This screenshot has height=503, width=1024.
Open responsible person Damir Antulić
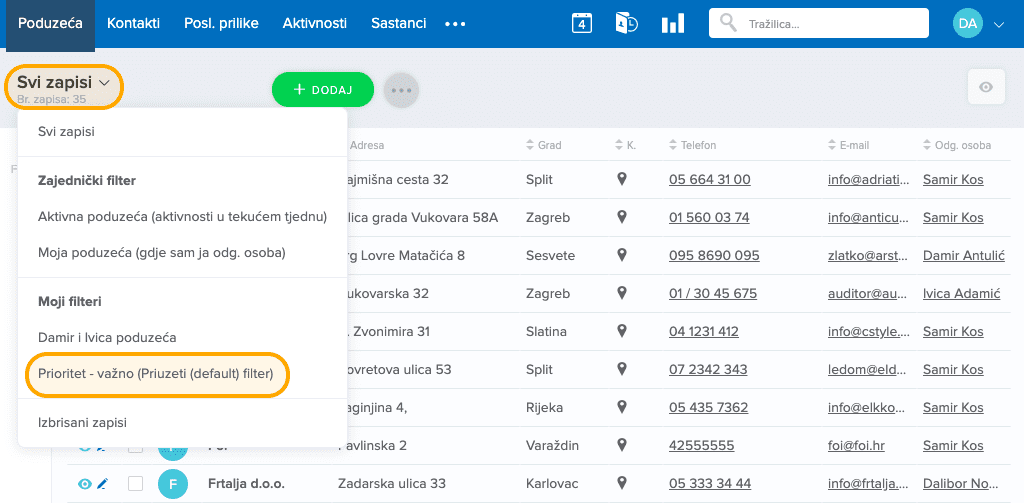963,255
